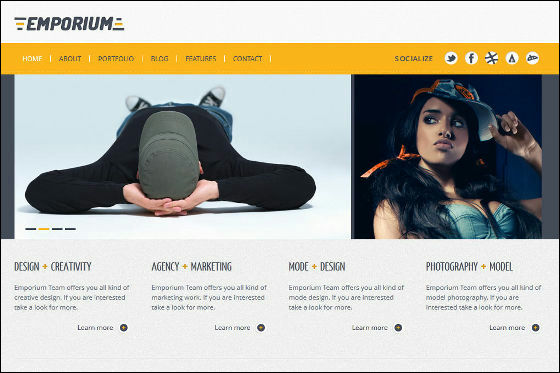
Task: Click the Photography + Model heading
Action: 469,267
